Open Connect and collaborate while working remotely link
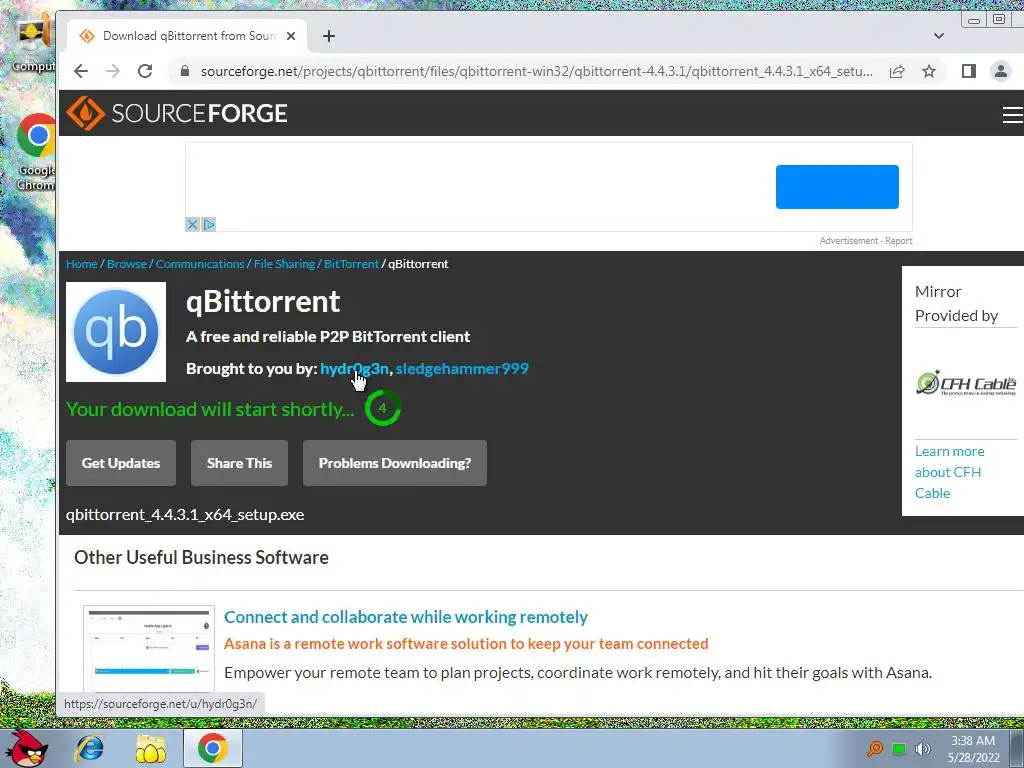The image size is (1024, 768). point(406,617)
